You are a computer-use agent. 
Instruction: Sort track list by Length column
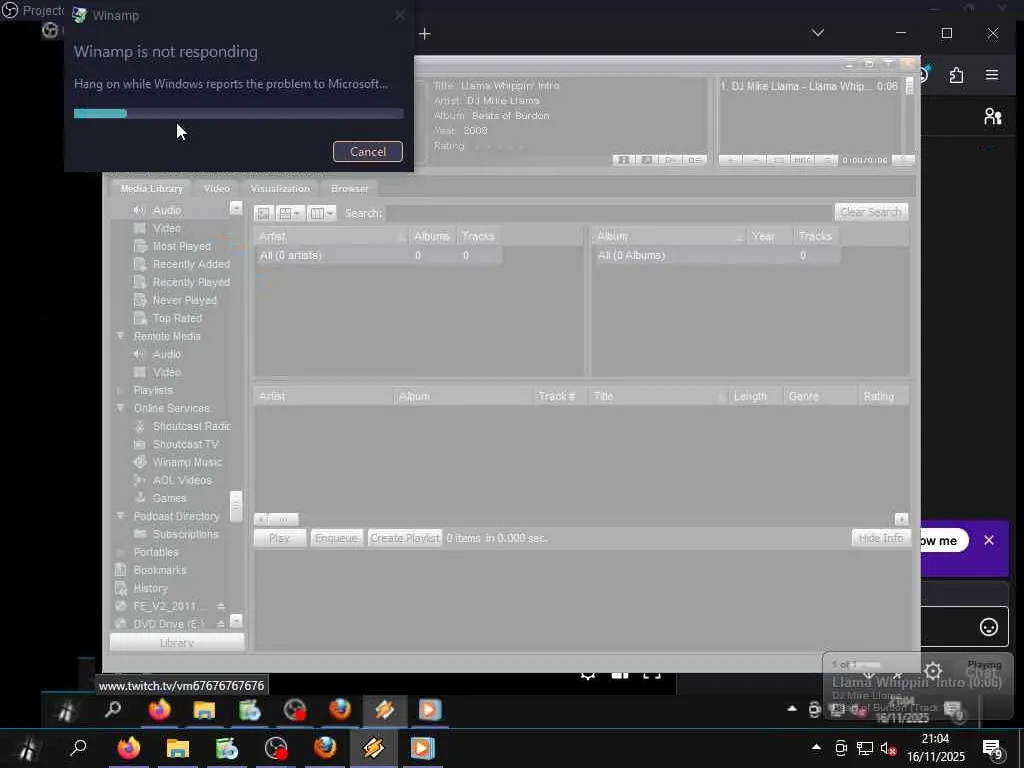coord(756,396)
